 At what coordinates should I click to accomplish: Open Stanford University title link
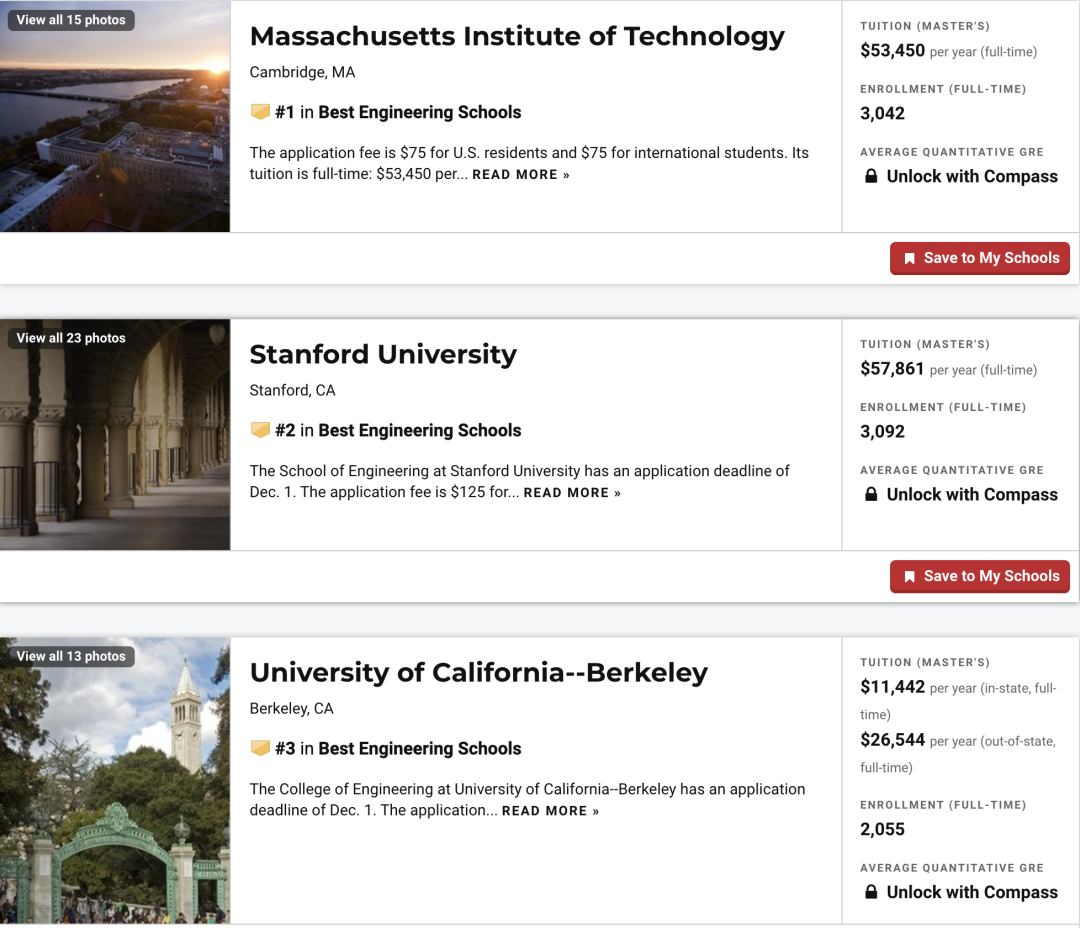click(x=383, y=354)
